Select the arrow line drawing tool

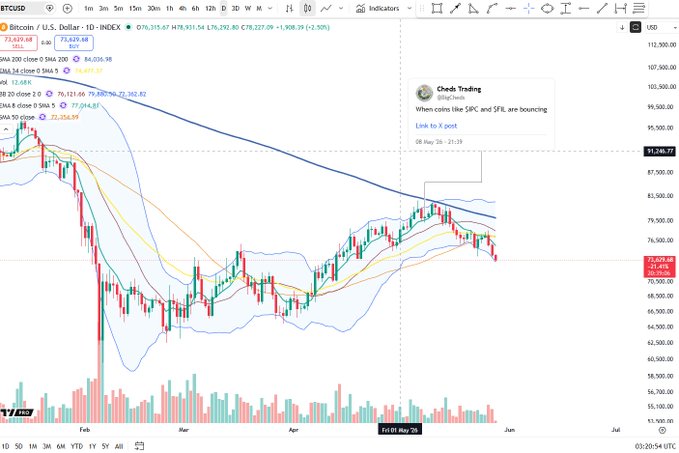pos(455,8)
